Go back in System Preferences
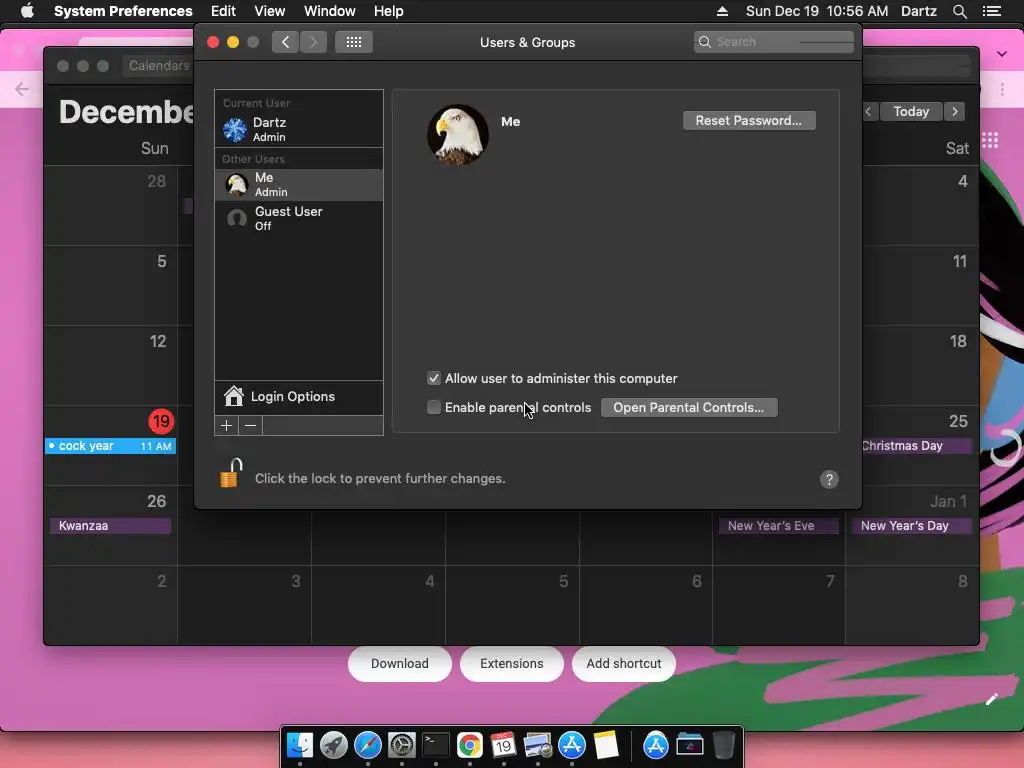 [285, 42]
